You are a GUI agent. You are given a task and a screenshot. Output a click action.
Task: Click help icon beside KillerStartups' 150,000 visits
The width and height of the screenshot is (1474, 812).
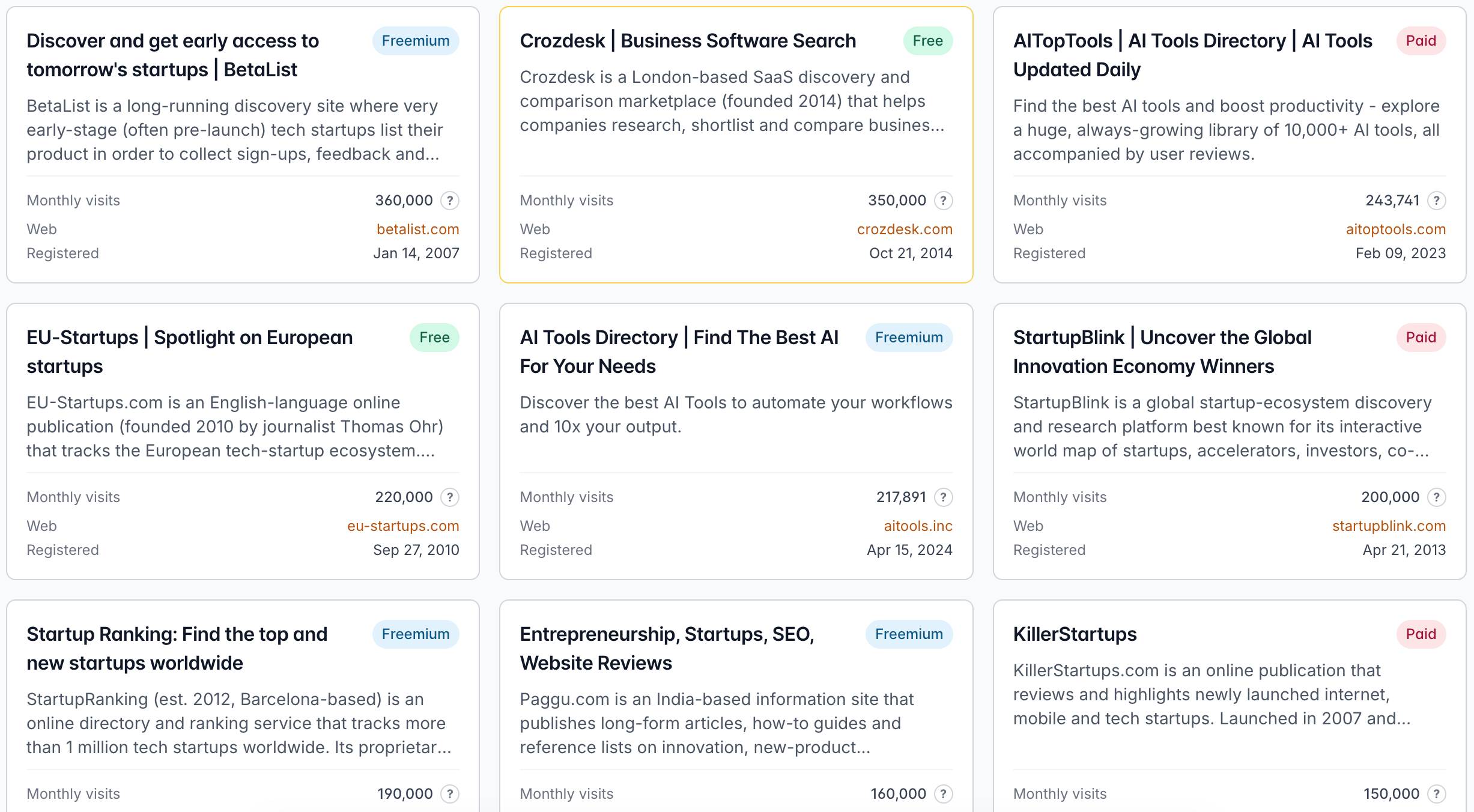point(1436,794)
